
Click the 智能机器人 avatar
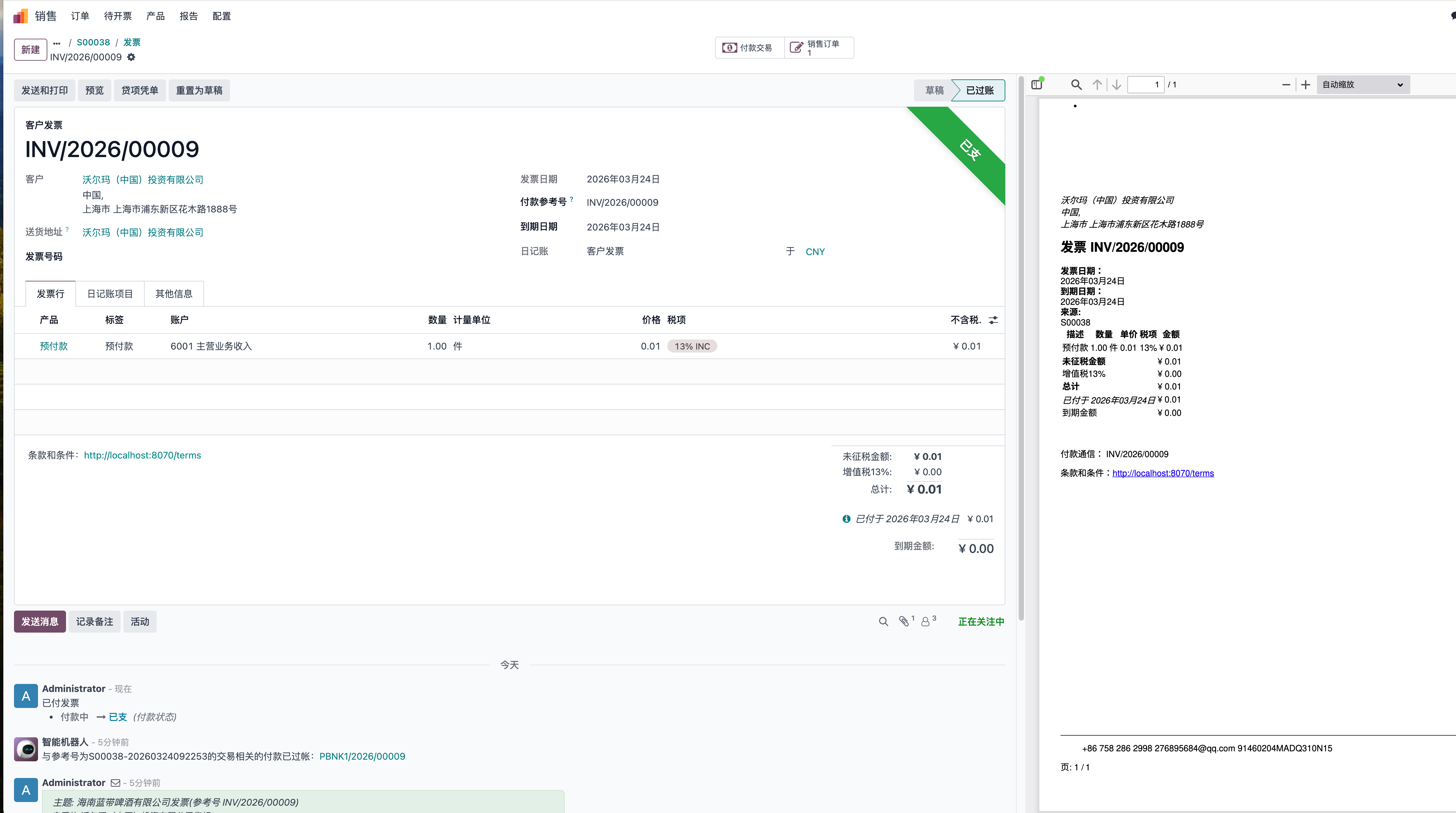(x=26, y=749)
